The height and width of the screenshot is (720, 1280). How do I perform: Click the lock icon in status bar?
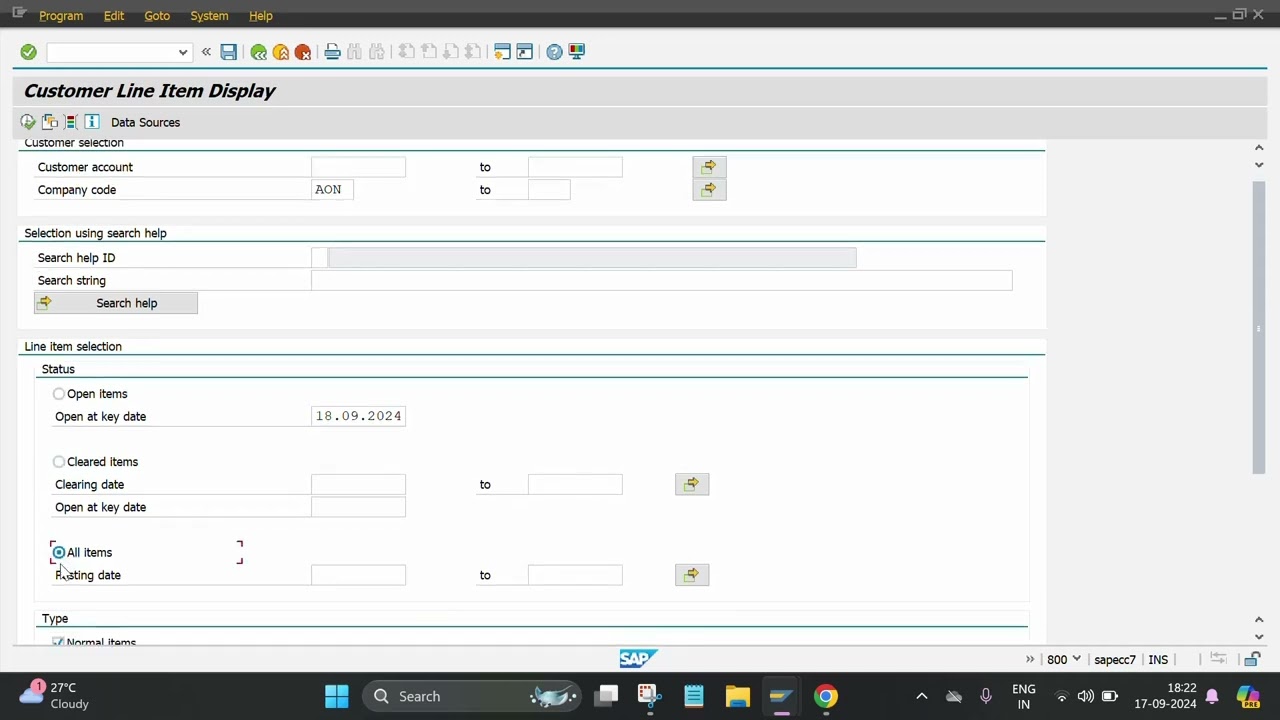[1252, 659]
